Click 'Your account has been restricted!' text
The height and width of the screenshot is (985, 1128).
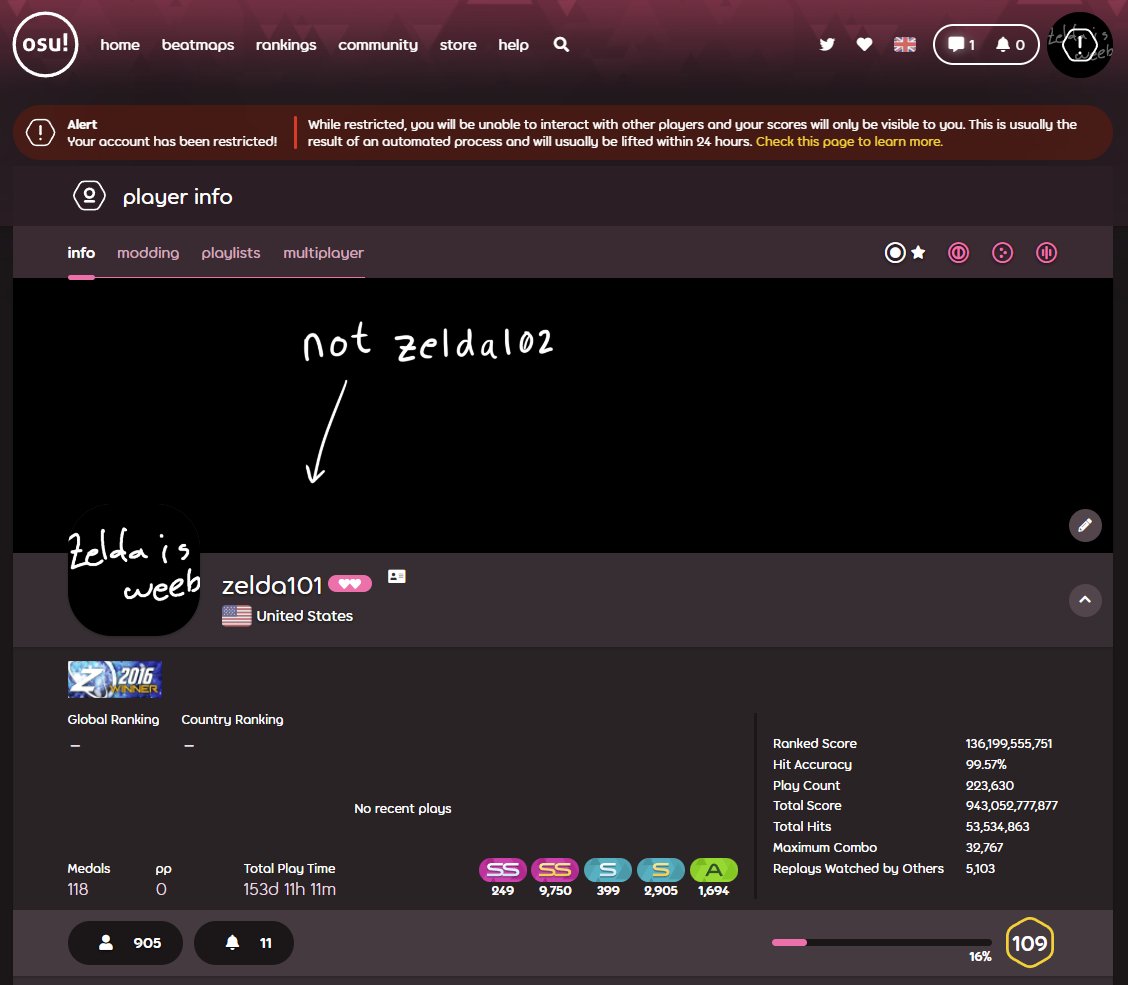172,142
